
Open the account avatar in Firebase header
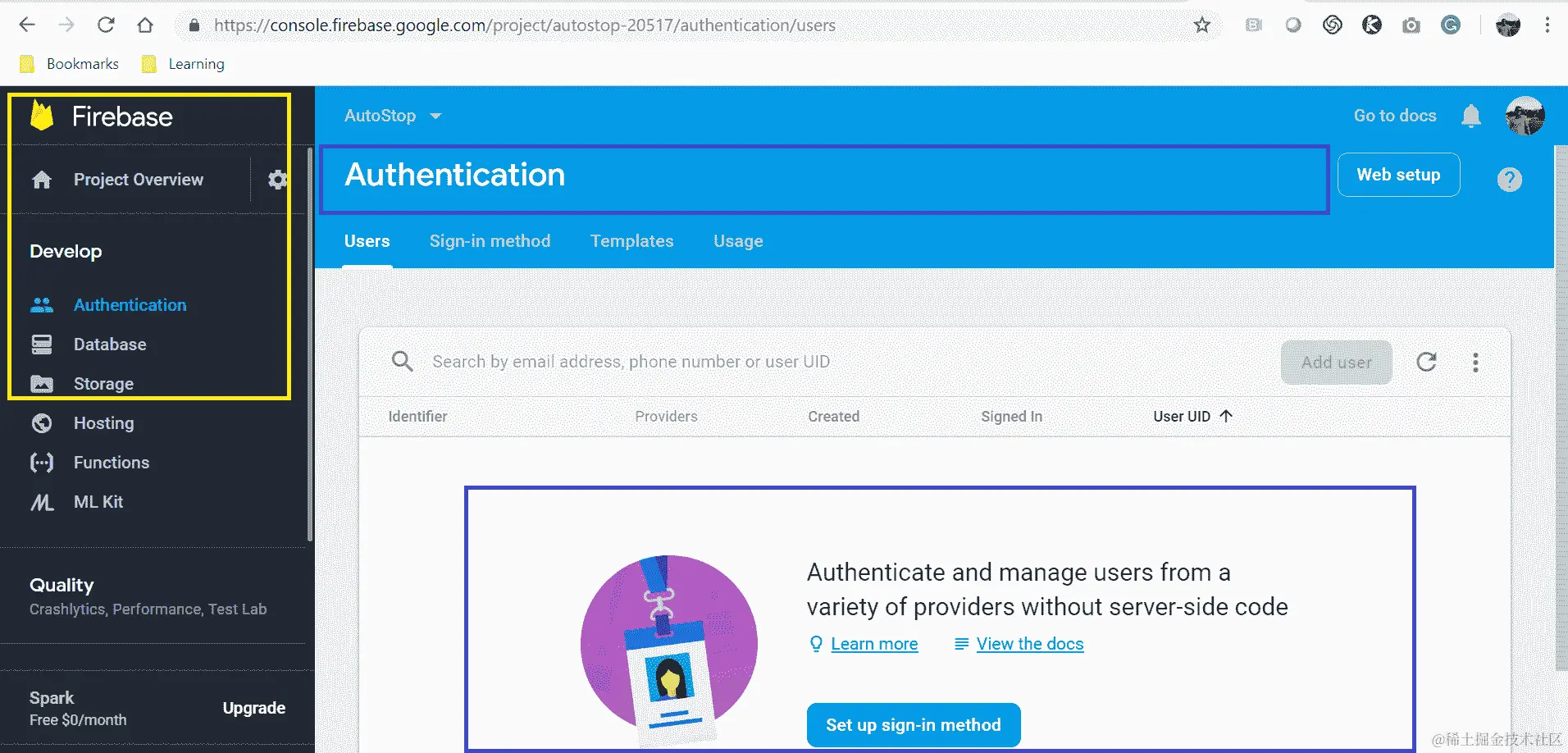pos(1525,116)
